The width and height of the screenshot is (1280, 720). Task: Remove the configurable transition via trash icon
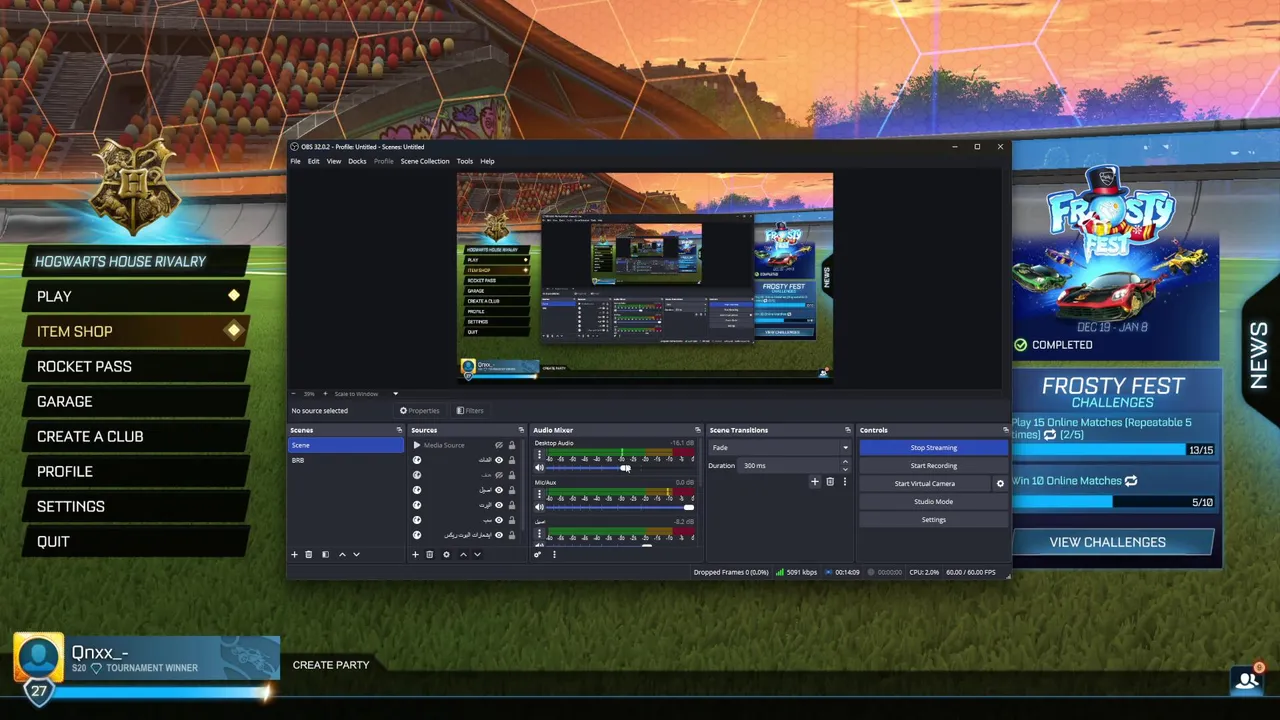[x=829, y=482]
